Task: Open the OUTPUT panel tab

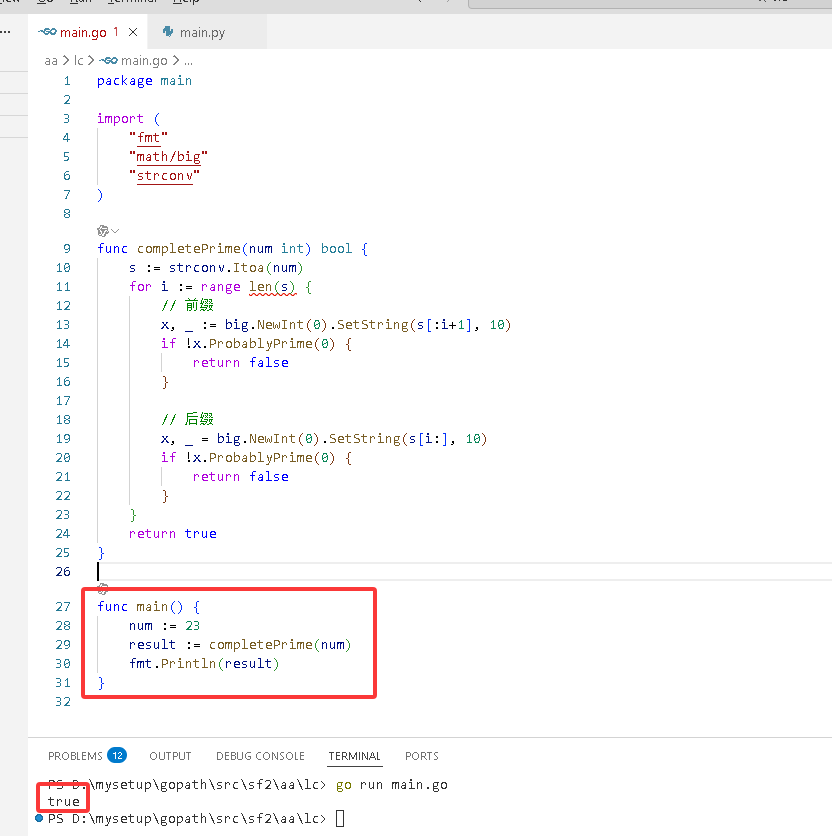Action: [170, 756]
